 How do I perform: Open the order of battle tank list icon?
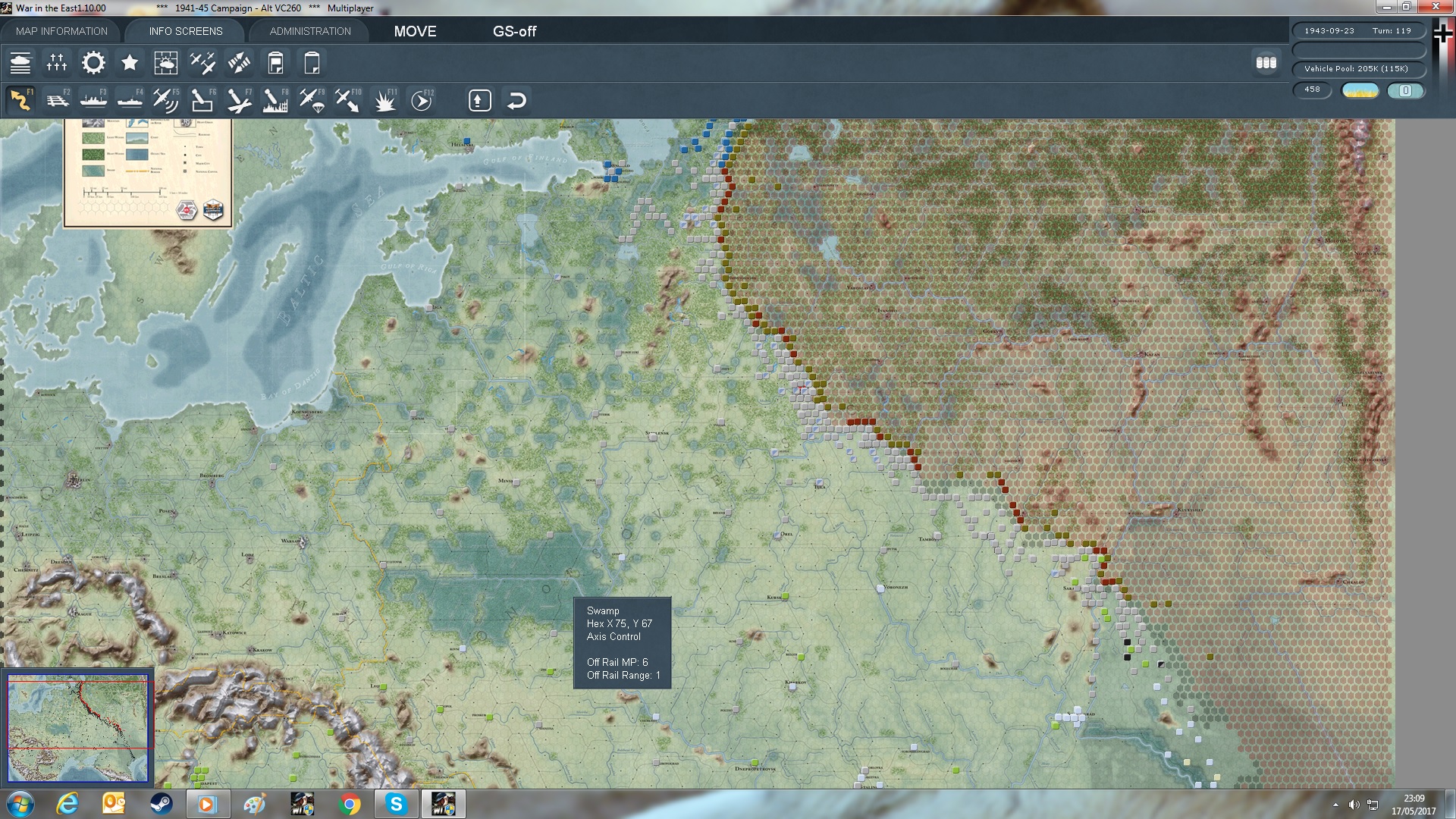pyautogui.click(x=20, y=63)
